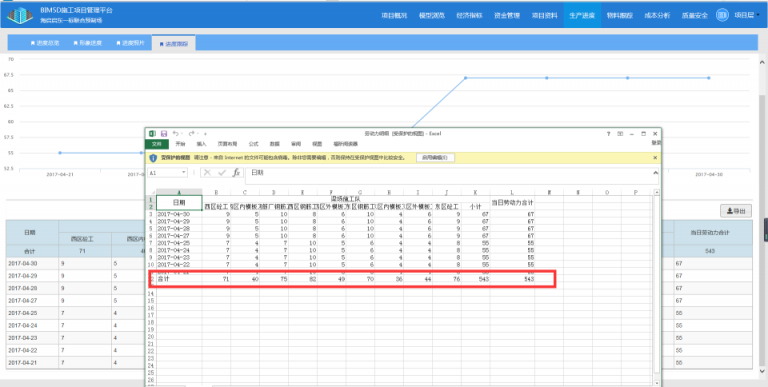Image resolution: width=768 pixels, height=387 pixels.
Task: Switch to the 进度总览 tab
Action: 45,43
